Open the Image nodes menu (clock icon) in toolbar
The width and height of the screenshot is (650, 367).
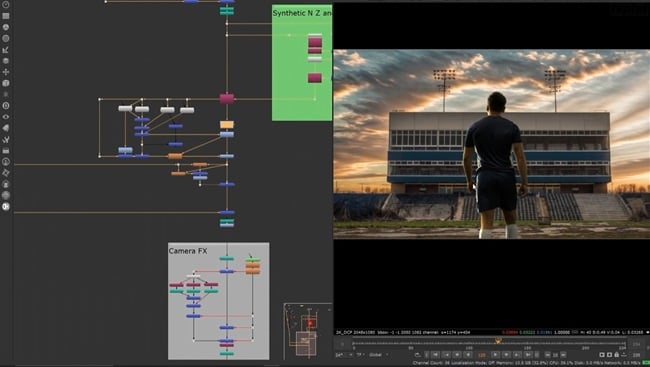click(x=6, y=5)
